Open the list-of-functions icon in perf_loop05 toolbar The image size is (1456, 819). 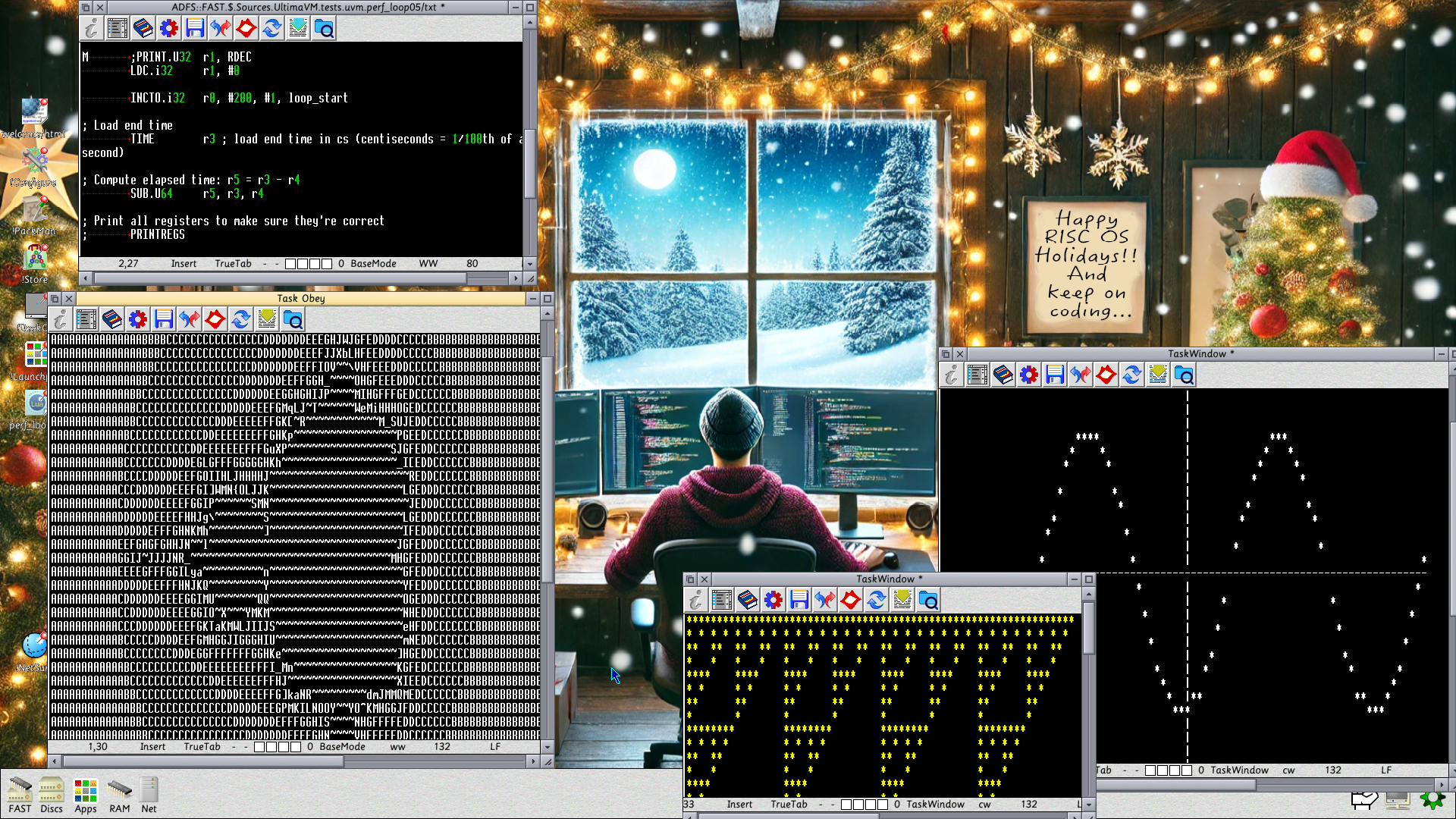[x=117, y=29]
